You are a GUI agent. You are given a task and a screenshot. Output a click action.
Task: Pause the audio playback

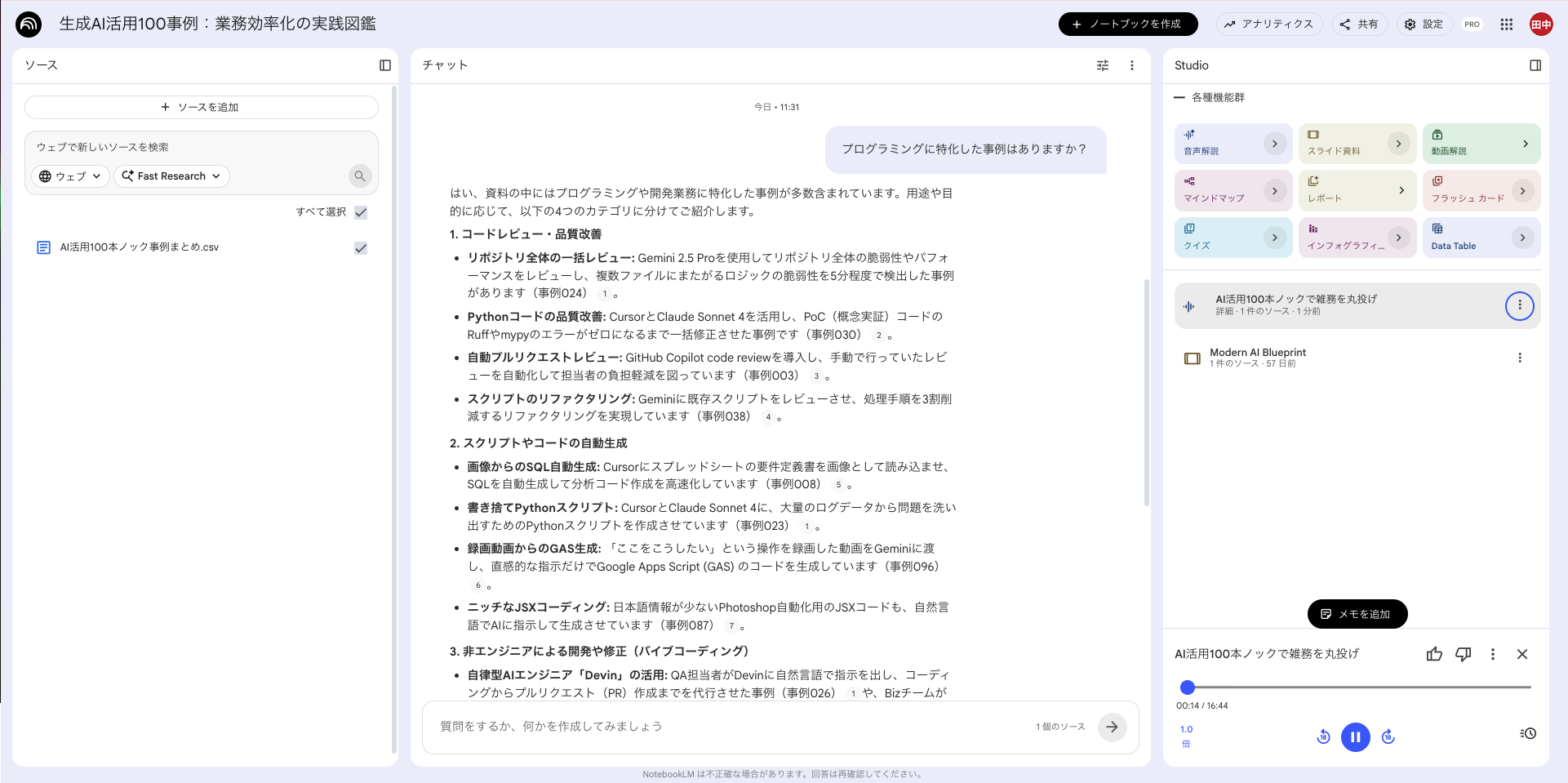point(1356,737)
